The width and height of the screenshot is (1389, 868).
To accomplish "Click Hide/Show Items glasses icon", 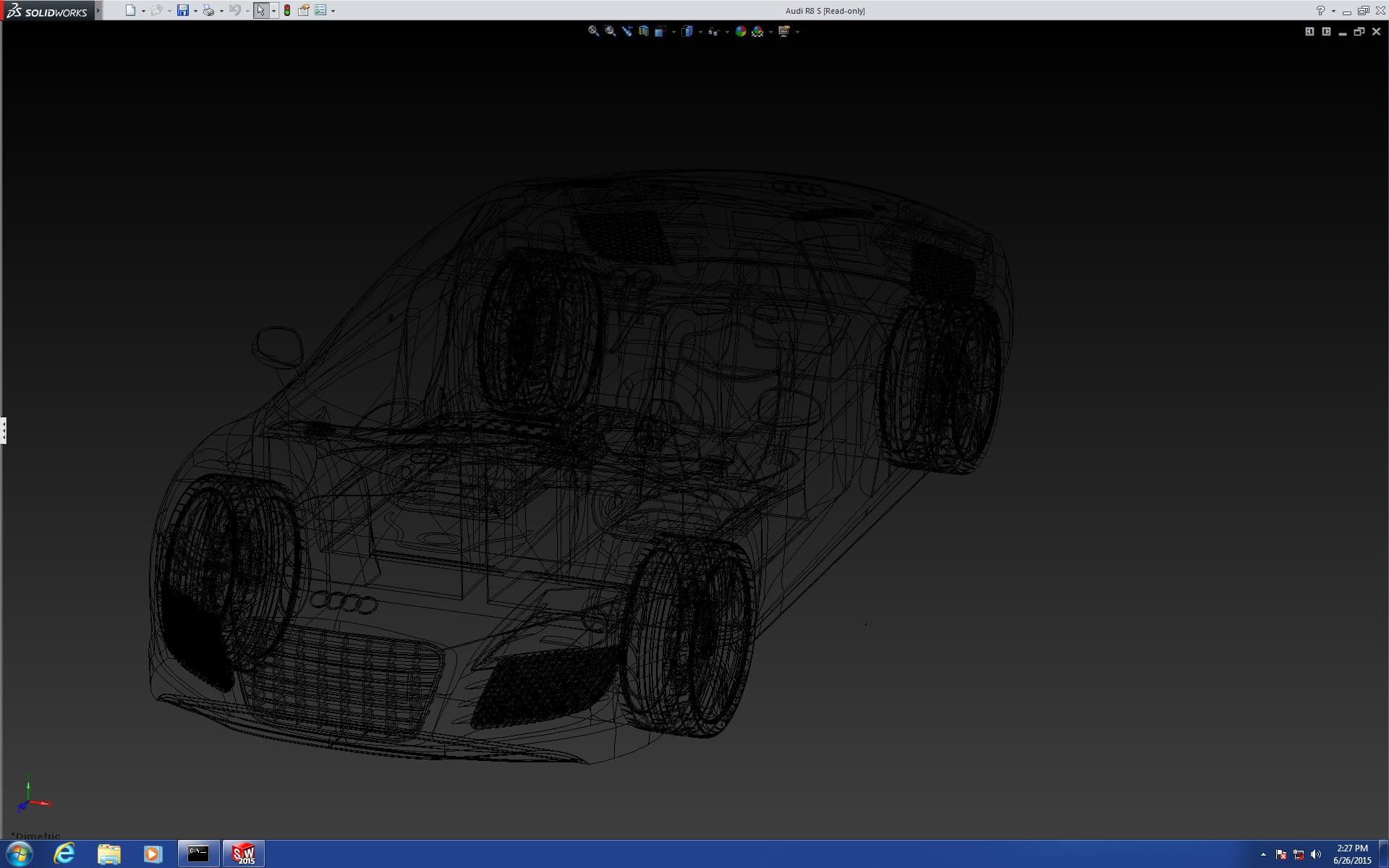I will 713,31.
